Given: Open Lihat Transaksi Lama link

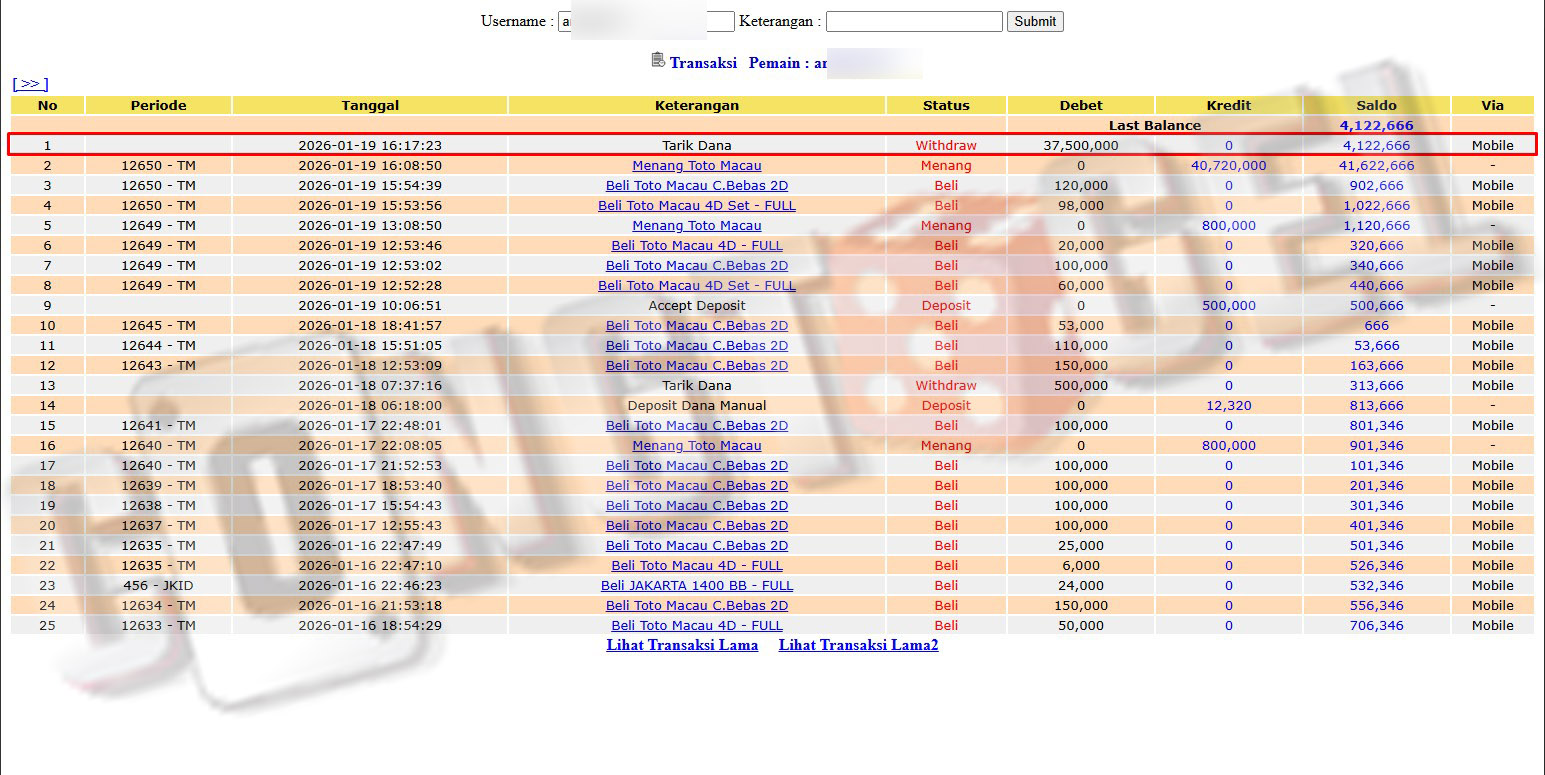Looking at the screenshot, I should (682, 645).
